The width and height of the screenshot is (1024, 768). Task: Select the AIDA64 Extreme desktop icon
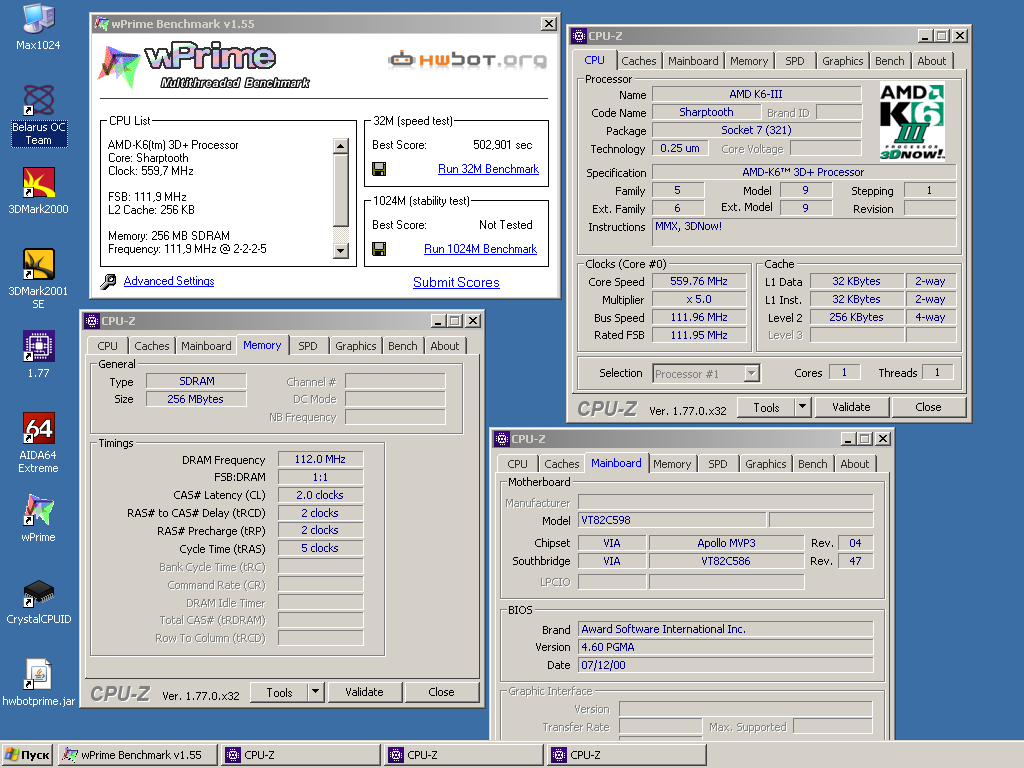pyautogui.click(x=38, y=443)
